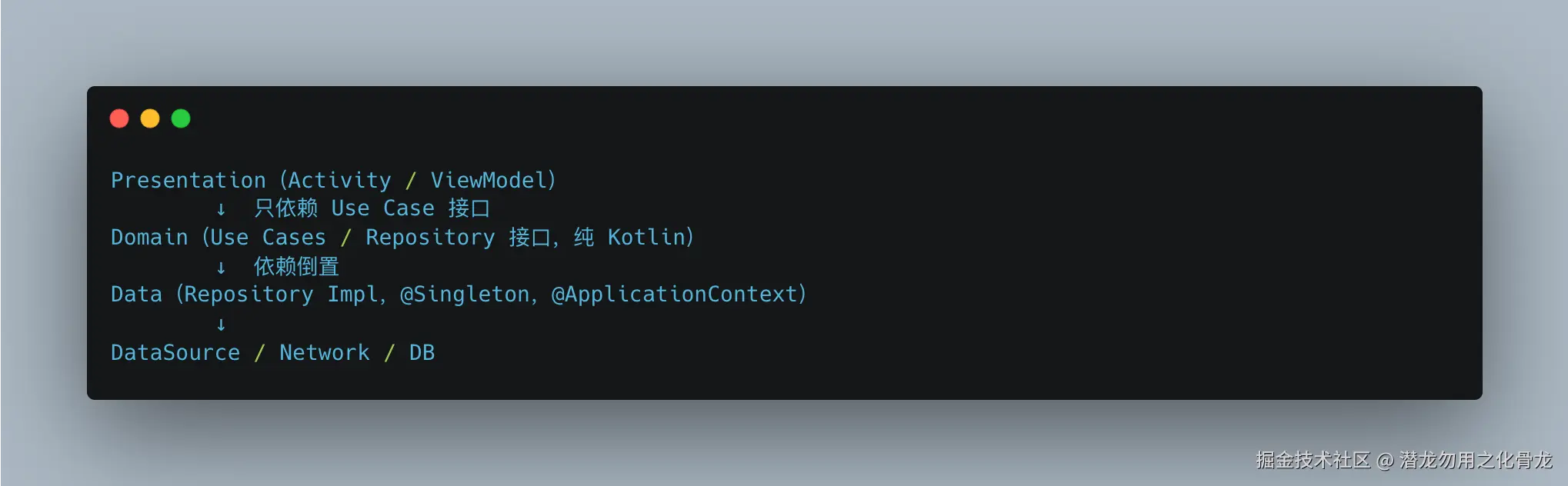1568x486 pixels.
Task: Click the down arrow below Domain line
Action: [x=221, y=268]
